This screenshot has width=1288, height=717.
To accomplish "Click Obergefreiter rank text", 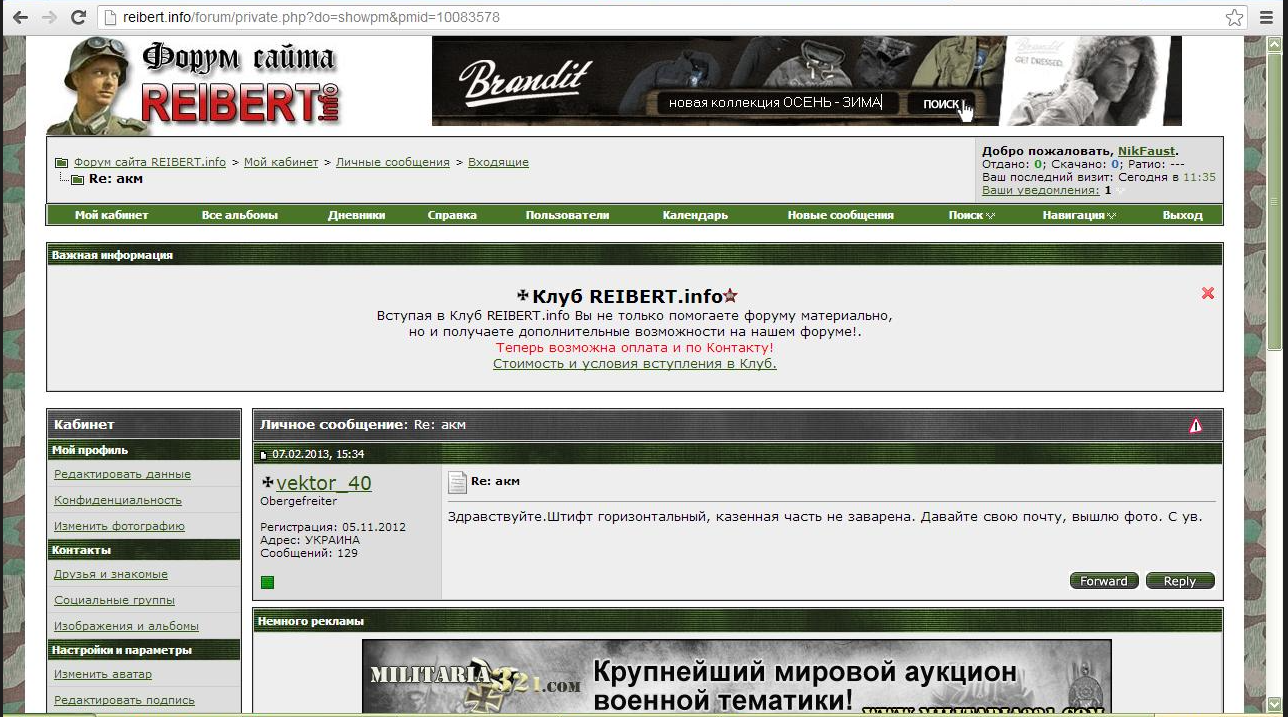I will (x=299, y=501).
